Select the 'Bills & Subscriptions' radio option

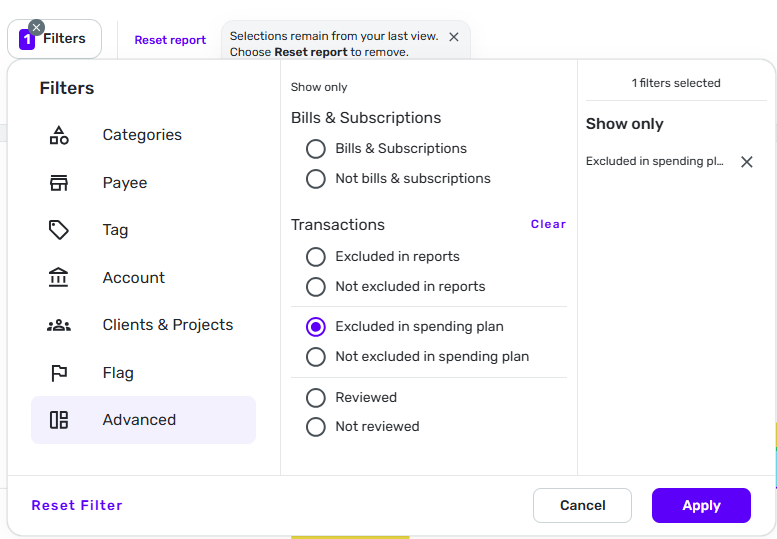(316, 149)
